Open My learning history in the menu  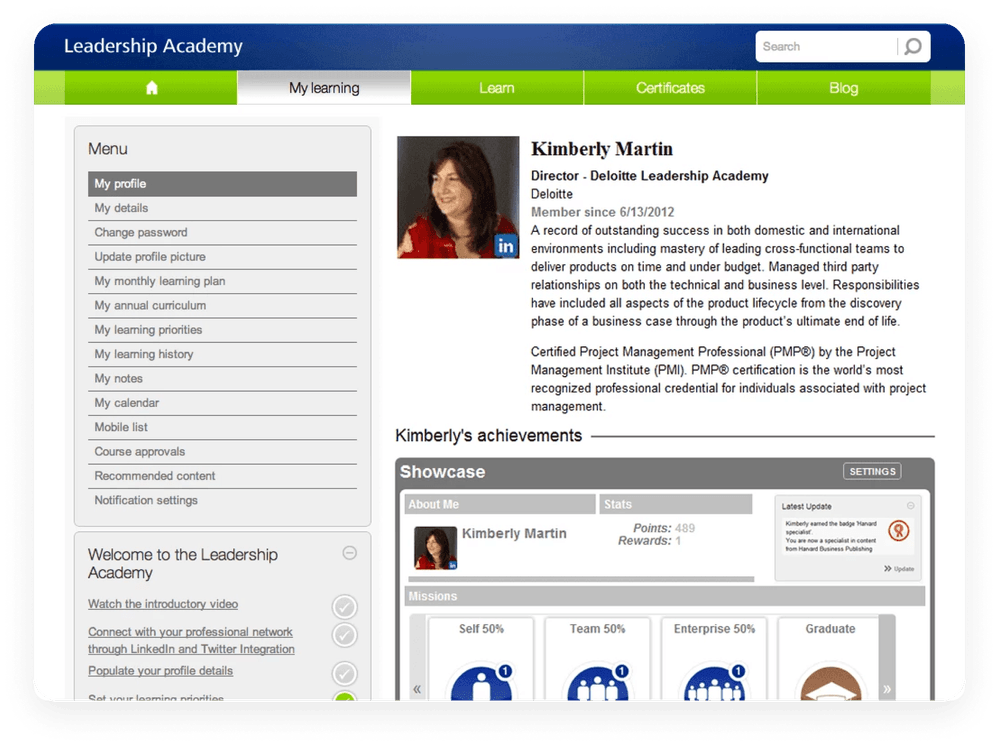[x=144, y=354]
